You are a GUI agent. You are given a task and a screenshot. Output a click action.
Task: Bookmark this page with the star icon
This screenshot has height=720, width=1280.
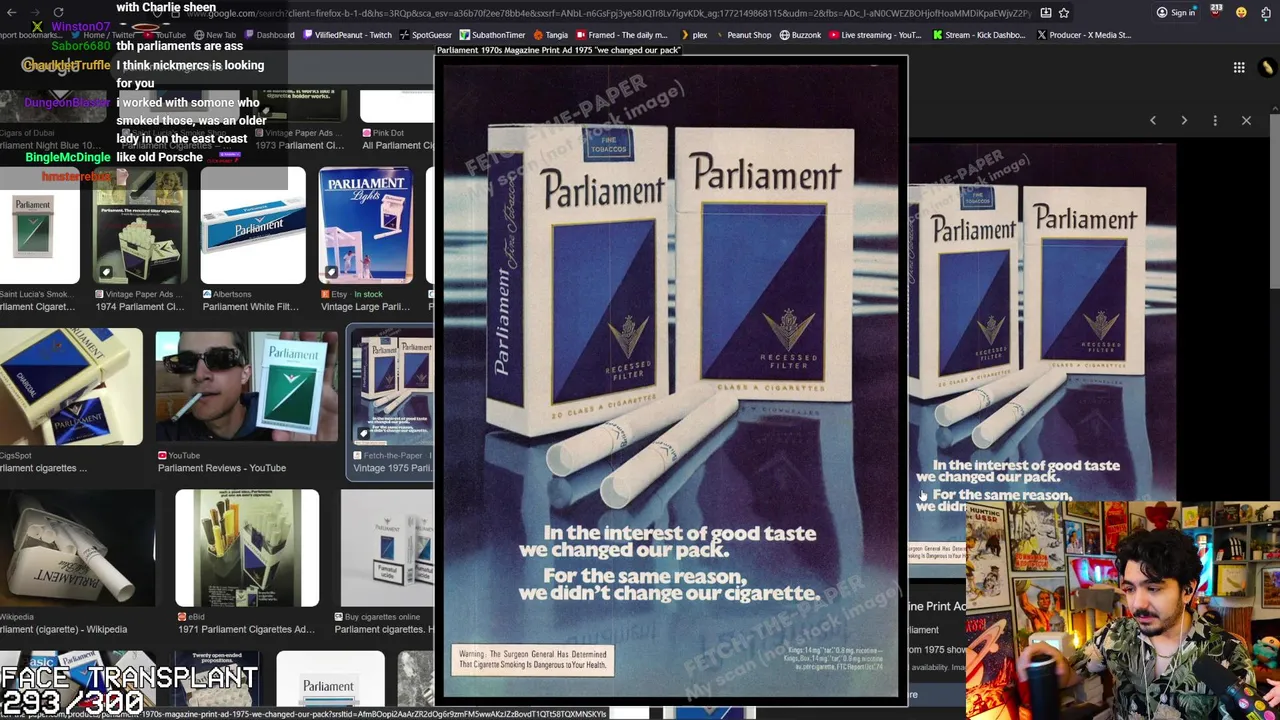click(1064, 13)
